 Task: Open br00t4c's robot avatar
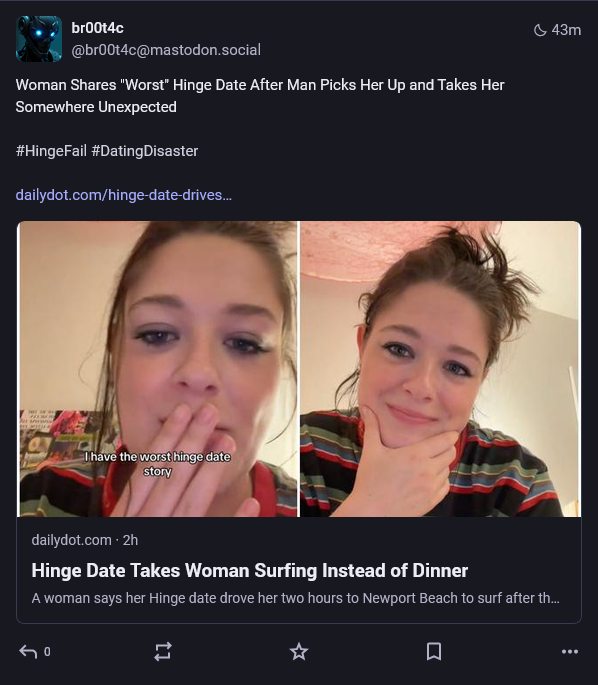39,39
